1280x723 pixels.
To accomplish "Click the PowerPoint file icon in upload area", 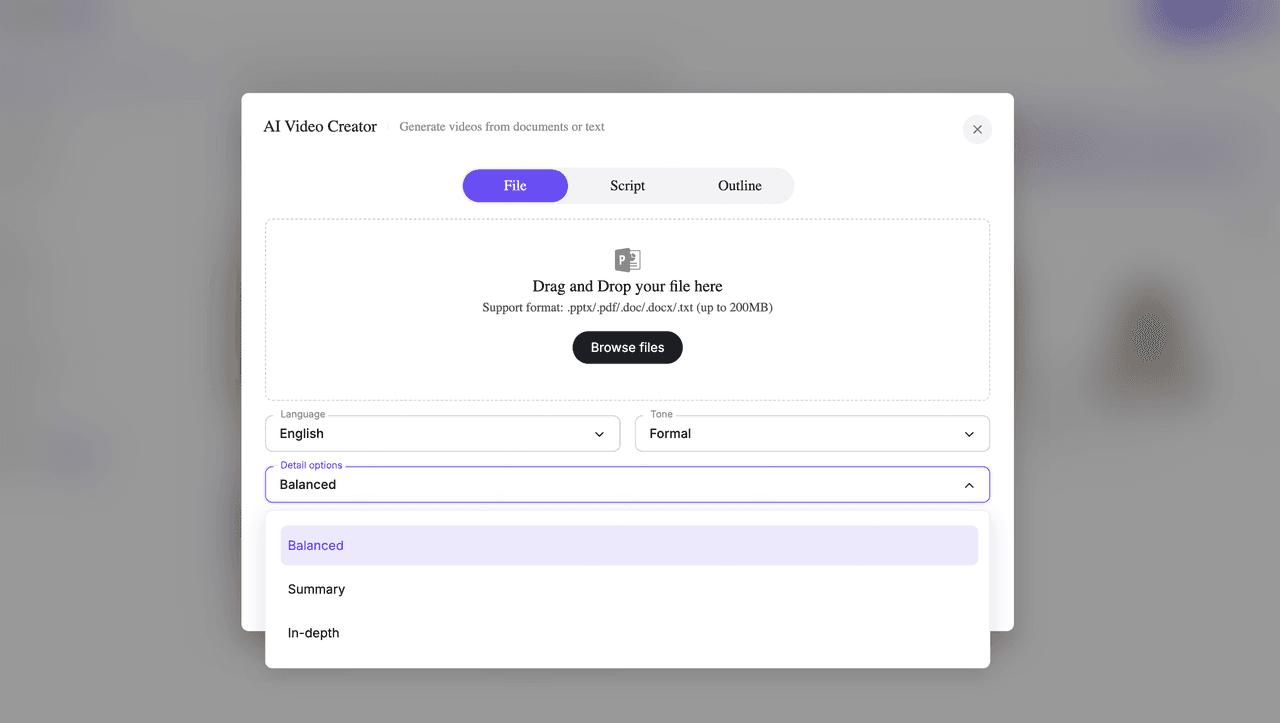I will (627, 260).
